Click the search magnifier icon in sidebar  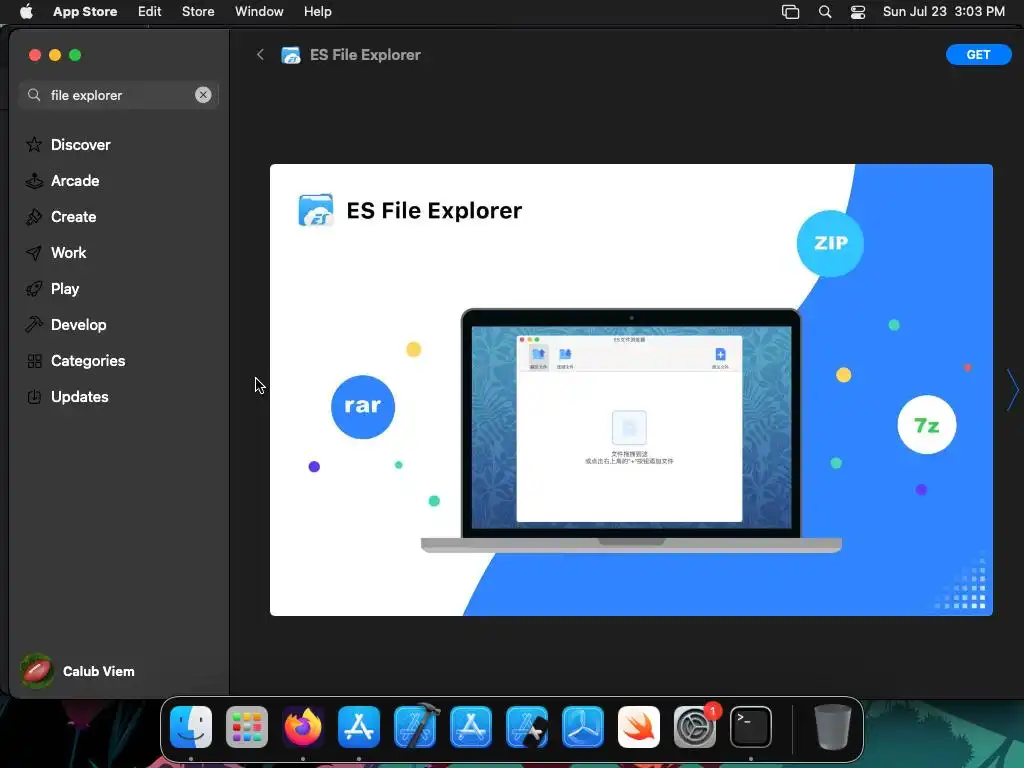pos(34,95)
